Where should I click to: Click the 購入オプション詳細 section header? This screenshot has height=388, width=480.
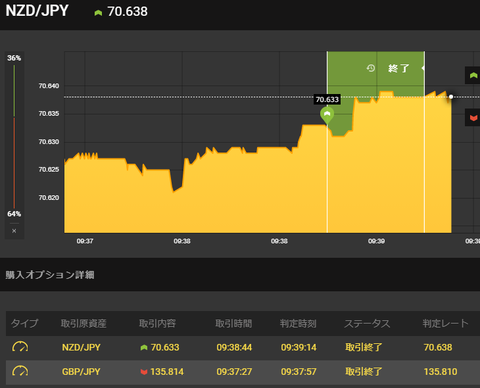[50, 275]
